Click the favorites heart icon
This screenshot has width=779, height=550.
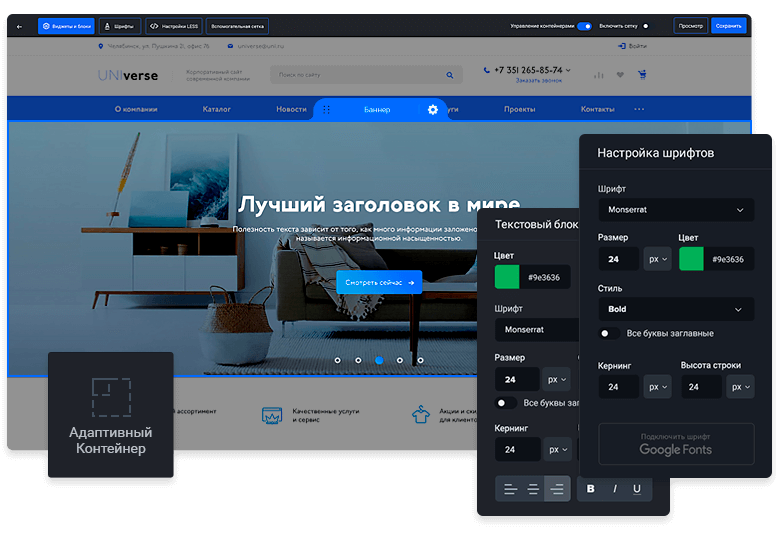click(620, 75)
